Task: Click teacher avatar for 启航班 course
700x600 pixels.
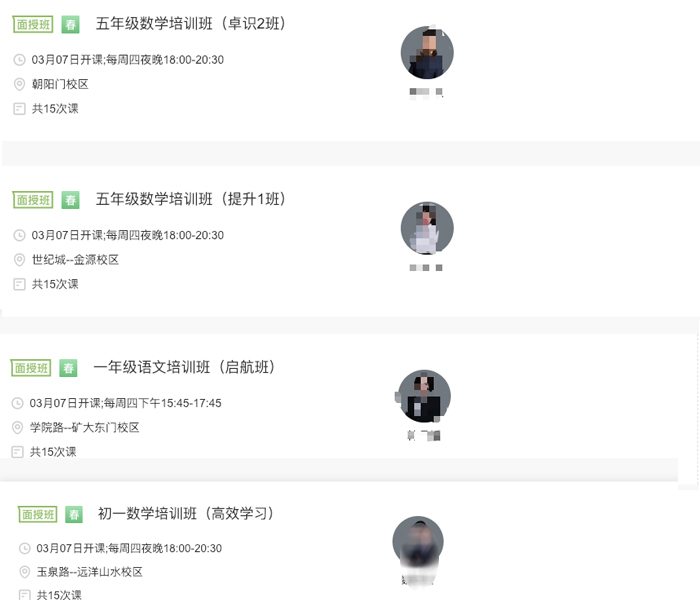Action: 424,396
